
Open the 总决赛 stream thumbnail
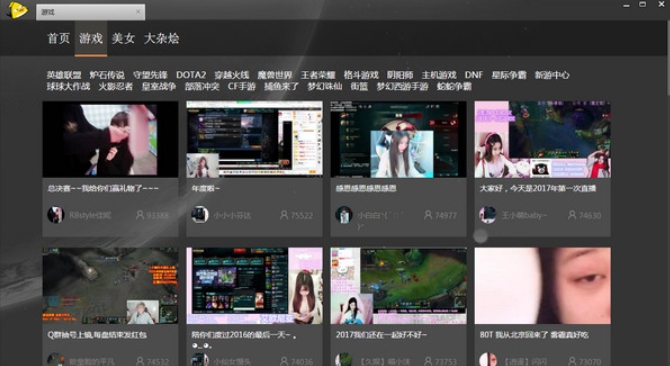point(110,139)
